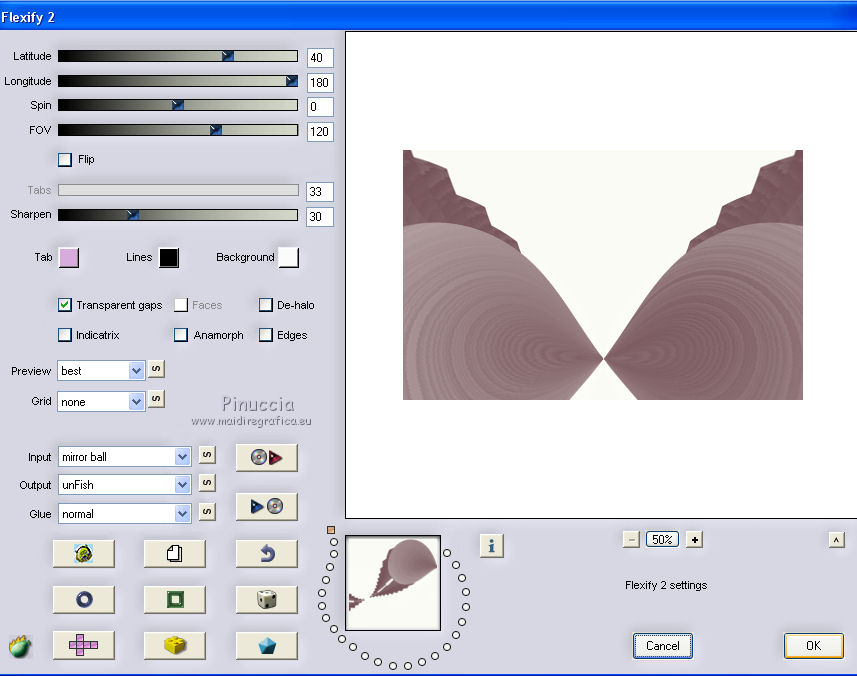
Task: Click the dice randomize button
Action: point(267,599)
